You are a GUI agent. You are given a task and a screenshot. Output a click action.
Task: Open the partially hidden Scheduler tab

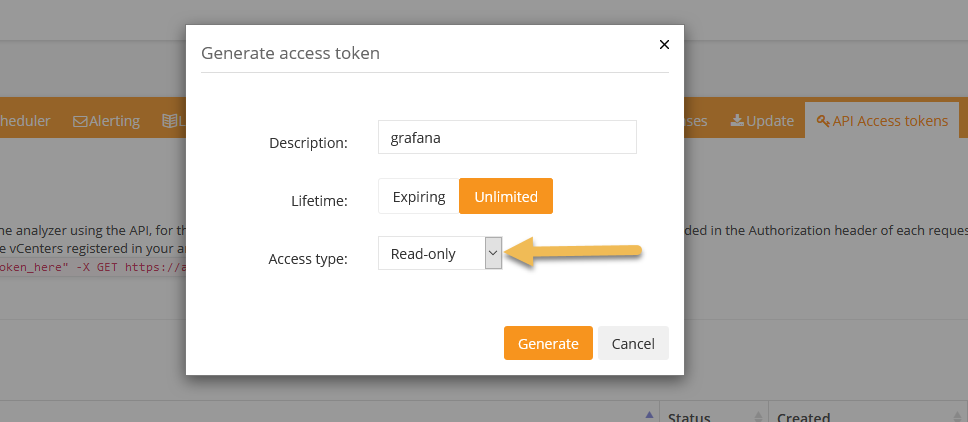tap(25, 121)
